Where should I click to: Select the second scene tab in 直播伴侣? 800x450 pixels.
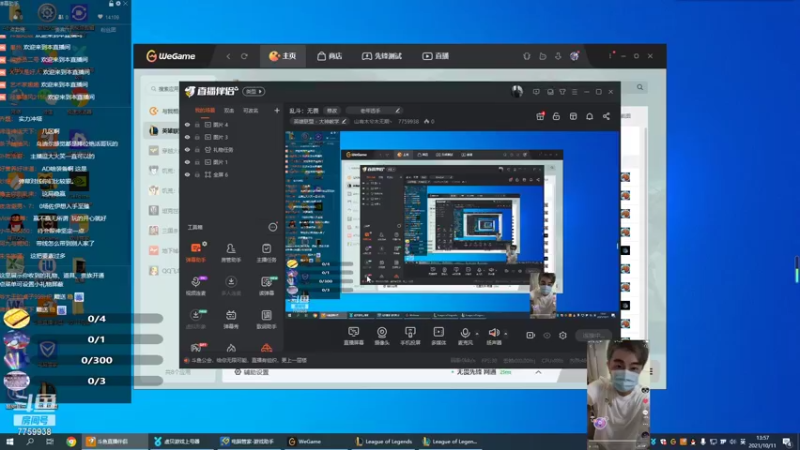click(x=229, y=110)
